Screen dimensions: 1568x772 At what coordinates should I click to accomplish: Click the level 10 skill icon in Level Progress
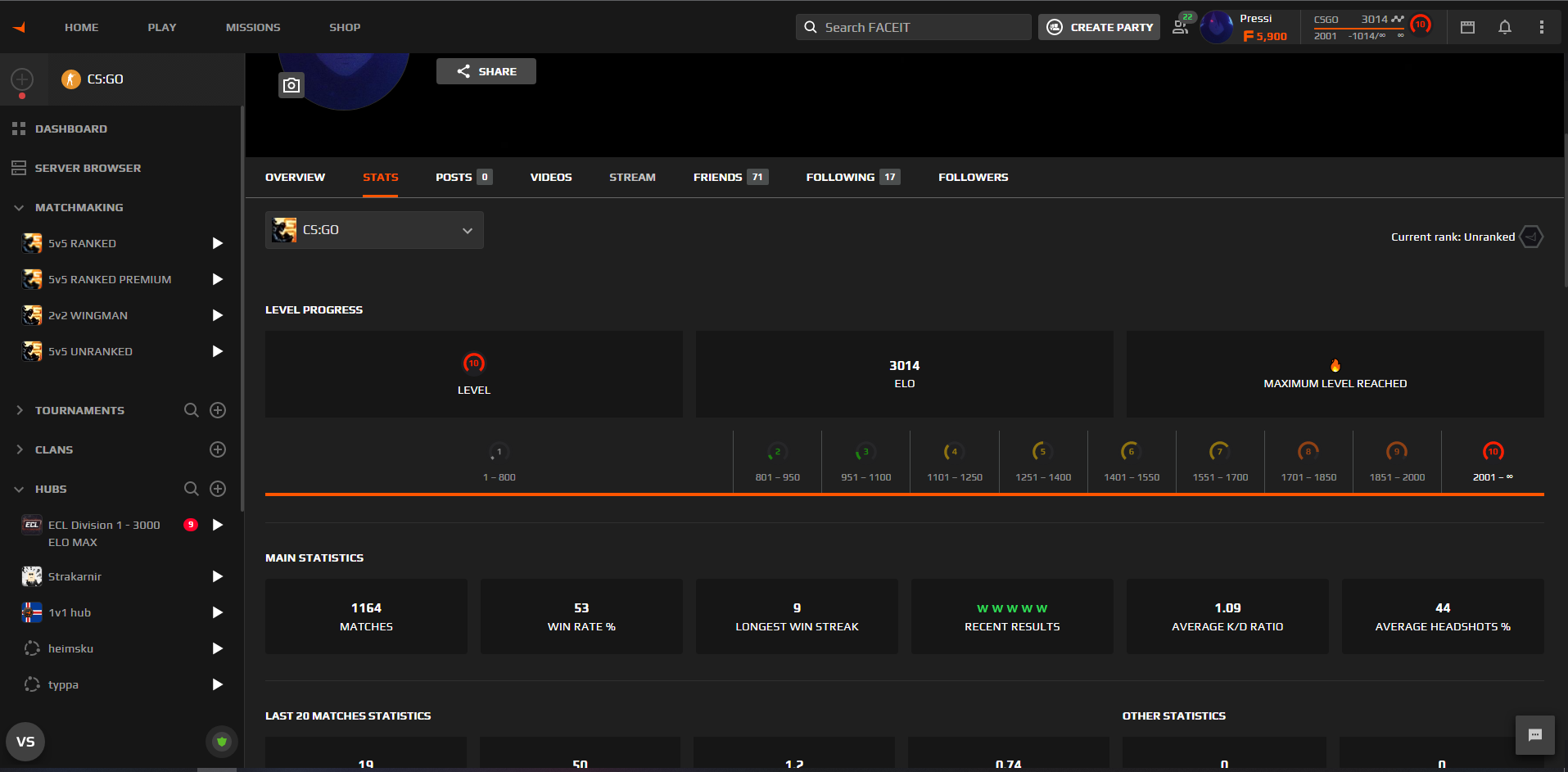click(x=474, y=363)
